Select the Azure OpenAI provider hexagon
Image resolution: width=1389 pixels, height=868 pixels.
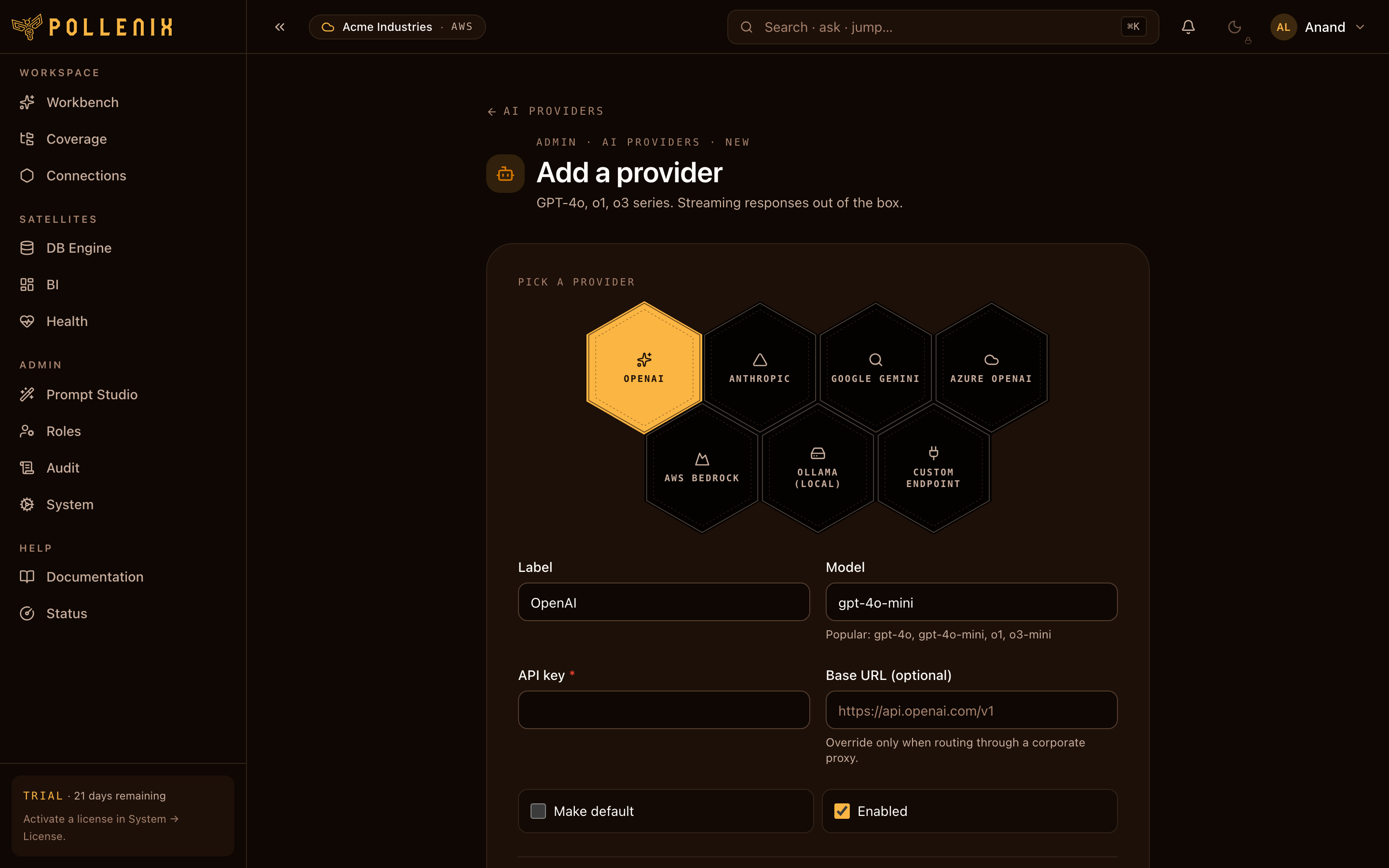pyautogui.click(x=991, y=367)
